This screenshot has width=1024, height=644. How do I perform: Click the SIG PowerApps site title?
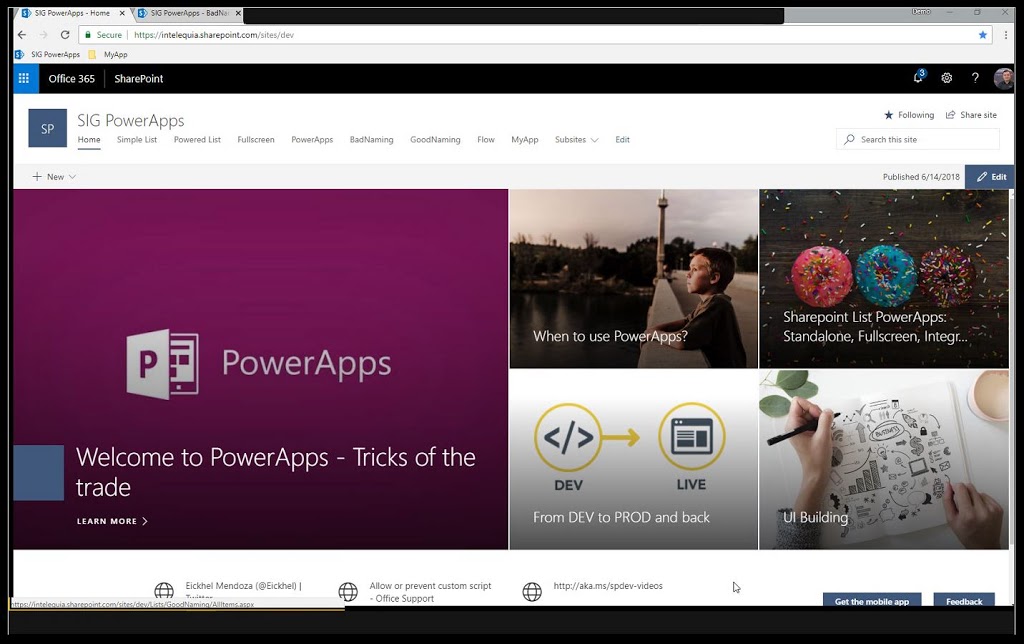[x=131, y=120]
